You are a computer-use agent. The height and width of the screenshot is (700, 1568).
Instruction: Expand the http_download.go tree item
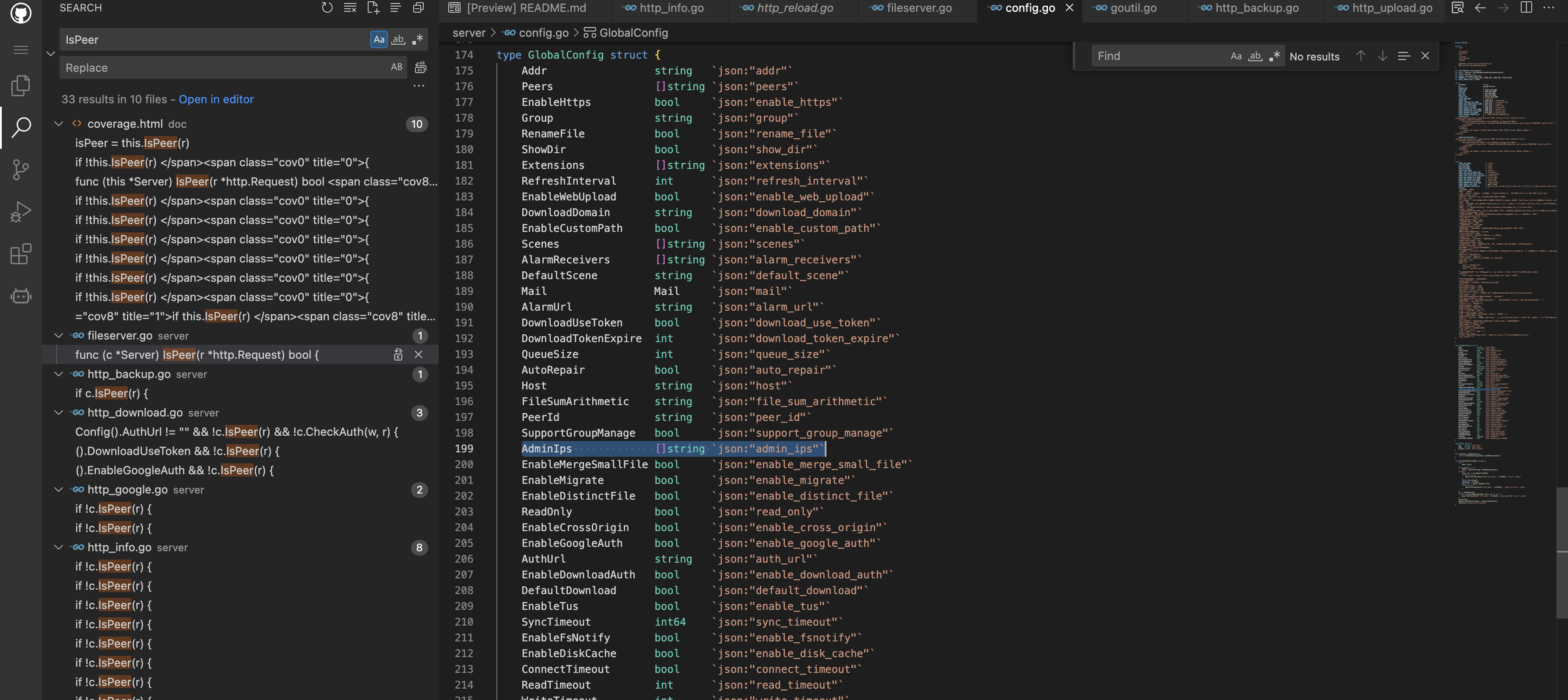(x=56, y=413)
